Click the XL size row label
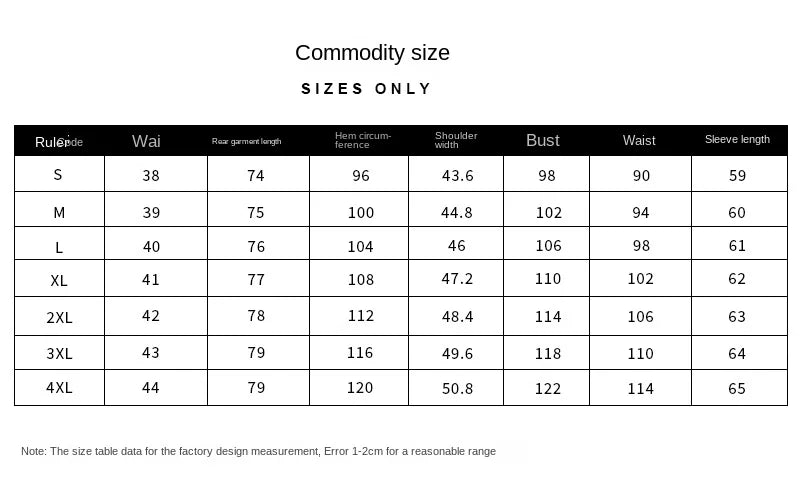 point(59,281)
